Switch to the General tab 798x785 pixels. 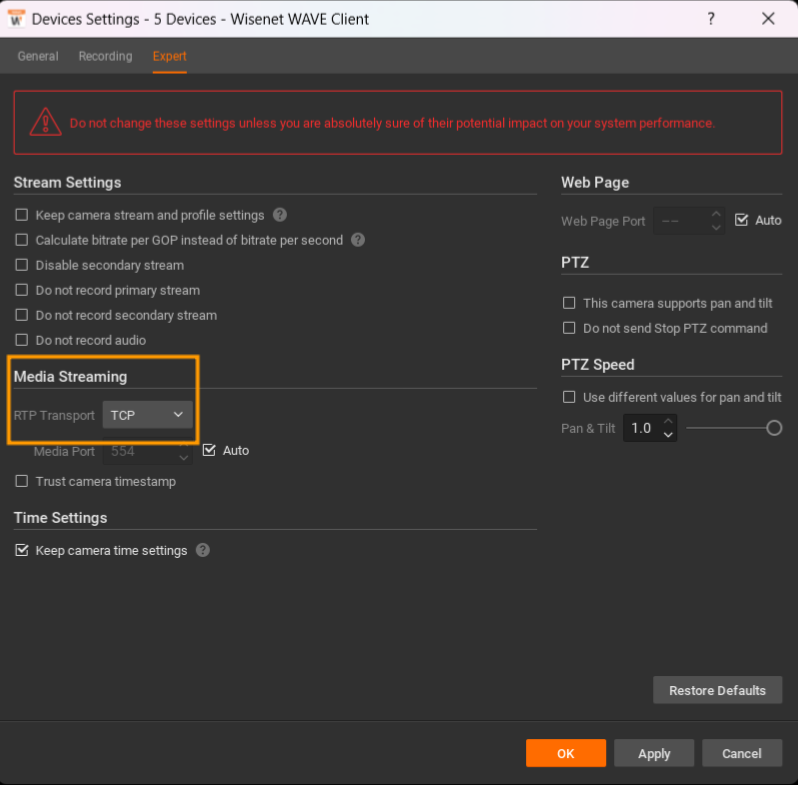pos(38,56)
